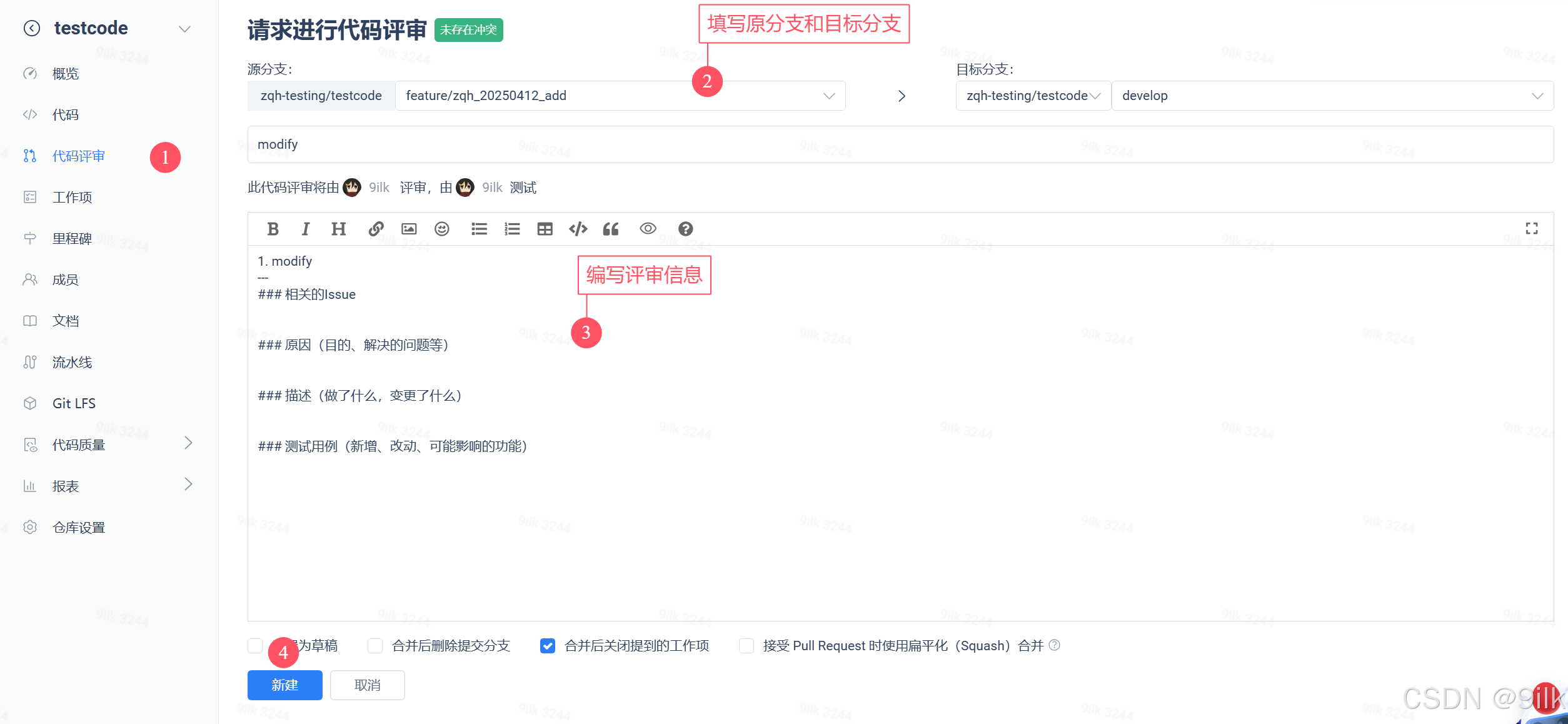Open 流水线 in the sidebar
The image size is (1568, 724).
72,362
